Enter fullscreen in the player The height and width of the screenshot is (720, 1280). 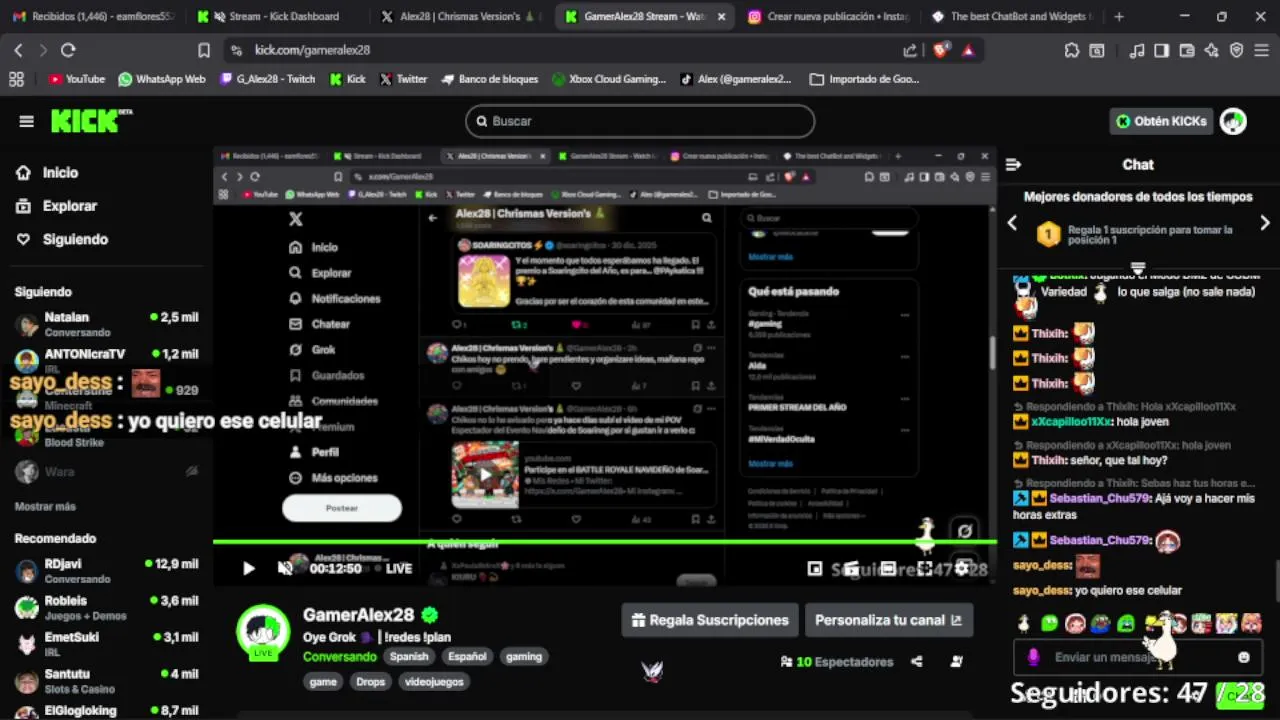[x=925, y=568]
